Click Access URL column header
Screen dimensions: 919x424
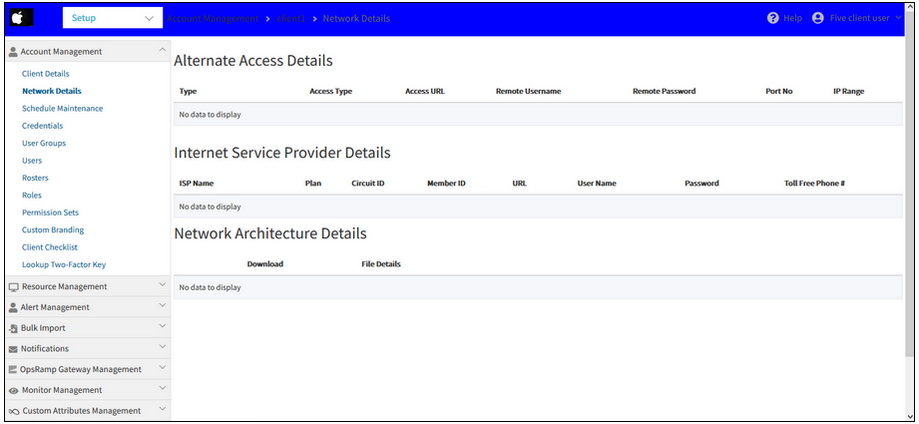pyautogui.click(x=425, y=91)
